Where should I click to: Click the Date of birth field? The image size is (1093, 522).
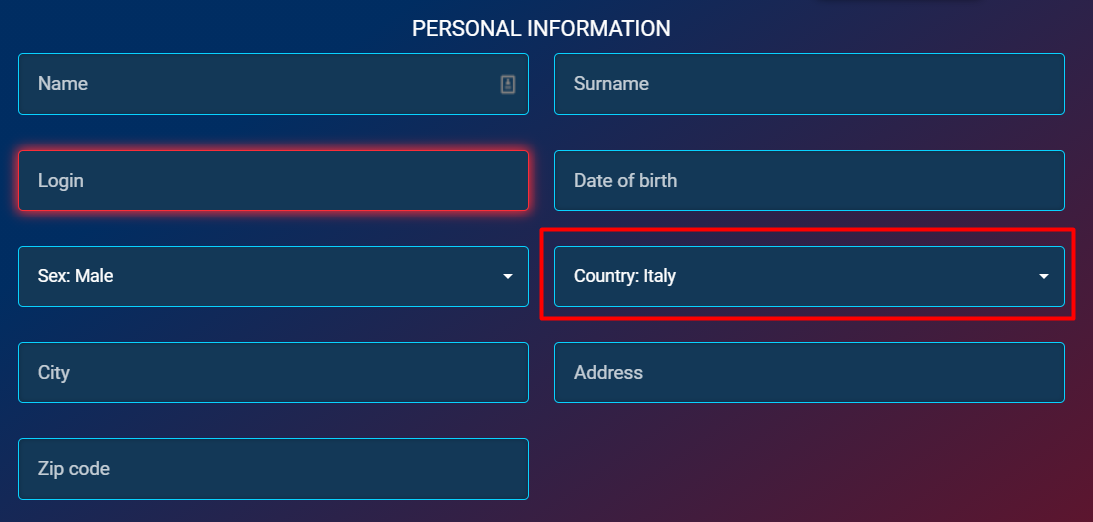808,181
